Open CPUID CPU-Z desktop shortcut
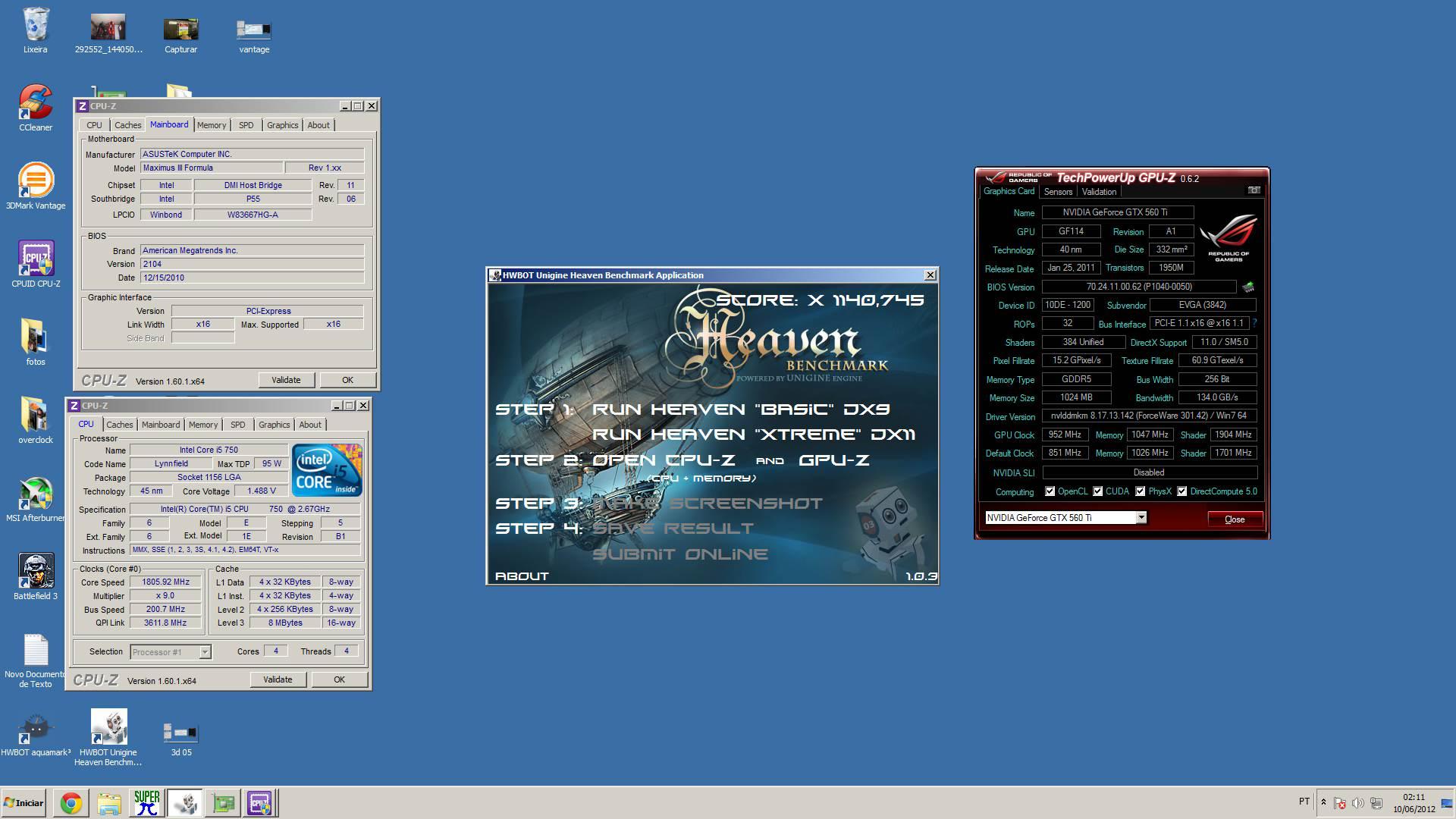This screenshot has height=819, width=1456. click(36, 264)
